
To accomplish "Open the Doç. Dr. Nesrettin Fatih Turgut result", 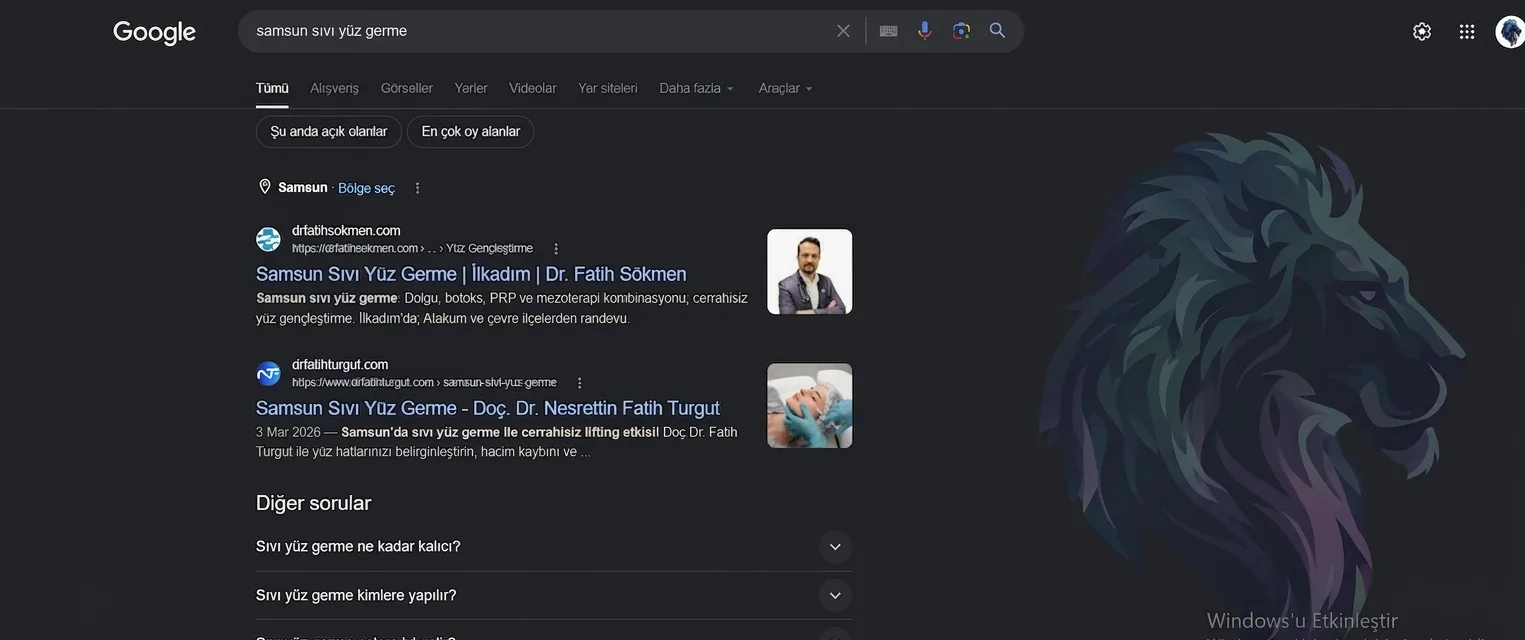I will coord(488,408).
